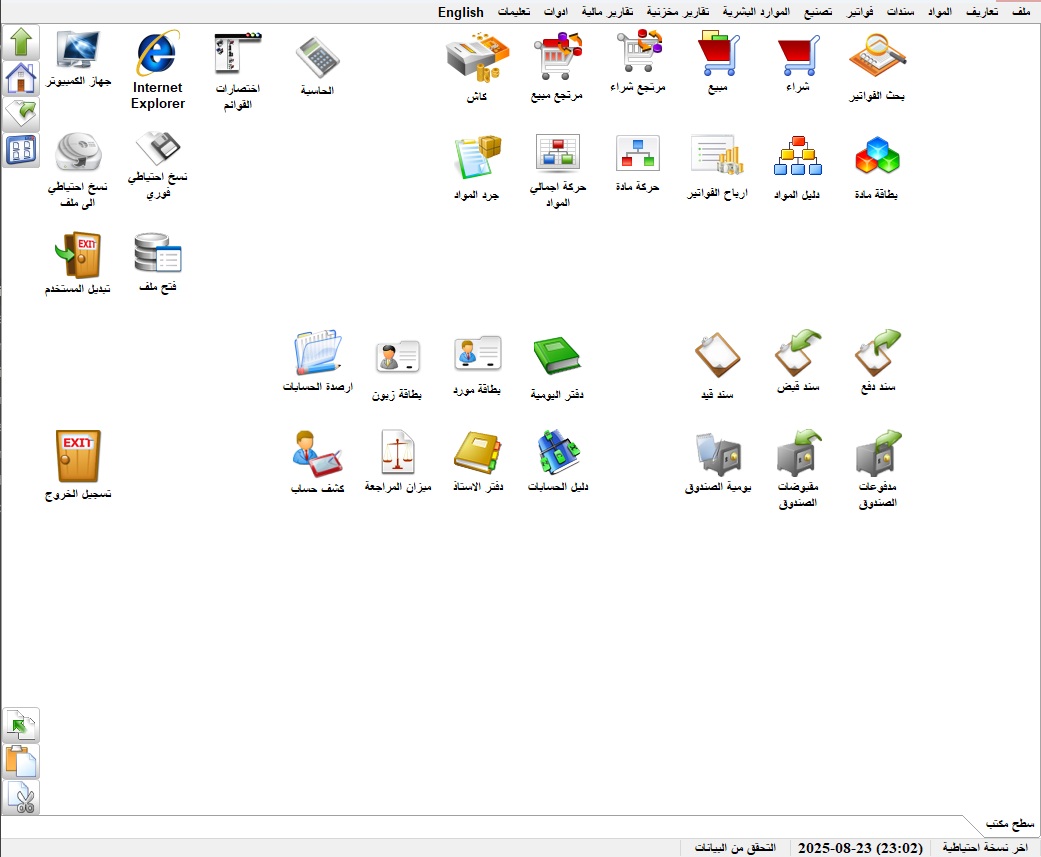Open تقارير مخزنية menu
This screenshot has width=1041, height=857.
click(x=678, y=11)
